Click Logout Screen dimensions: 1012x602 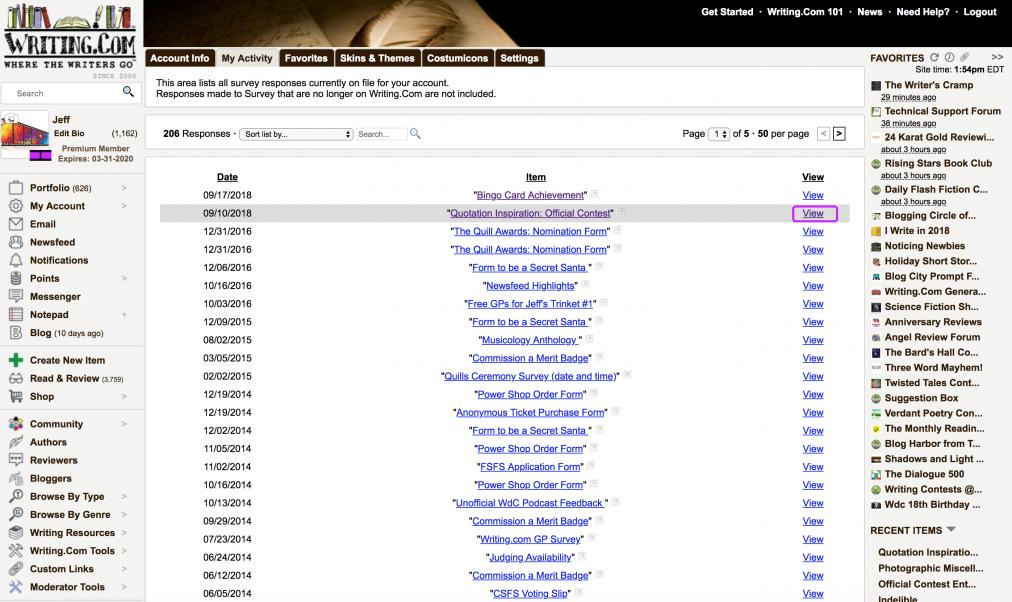[980, 12]
